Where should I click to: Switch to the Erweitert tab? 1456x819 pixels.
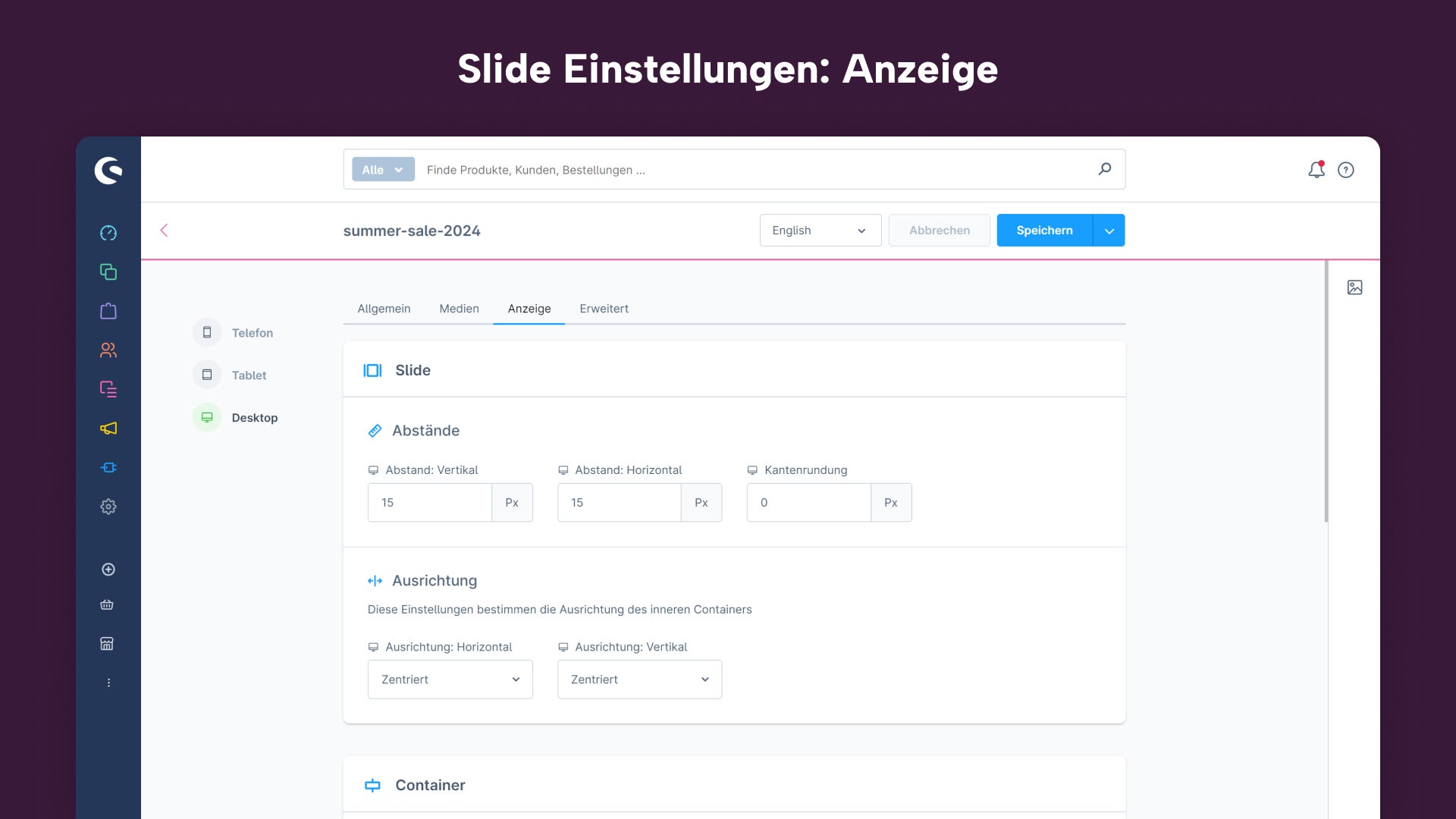click(x=604, y=308)
